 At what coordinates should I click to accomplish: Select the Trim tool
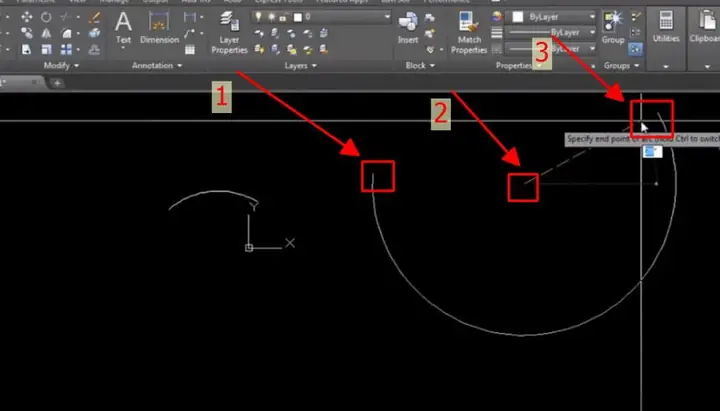[66, 17]
